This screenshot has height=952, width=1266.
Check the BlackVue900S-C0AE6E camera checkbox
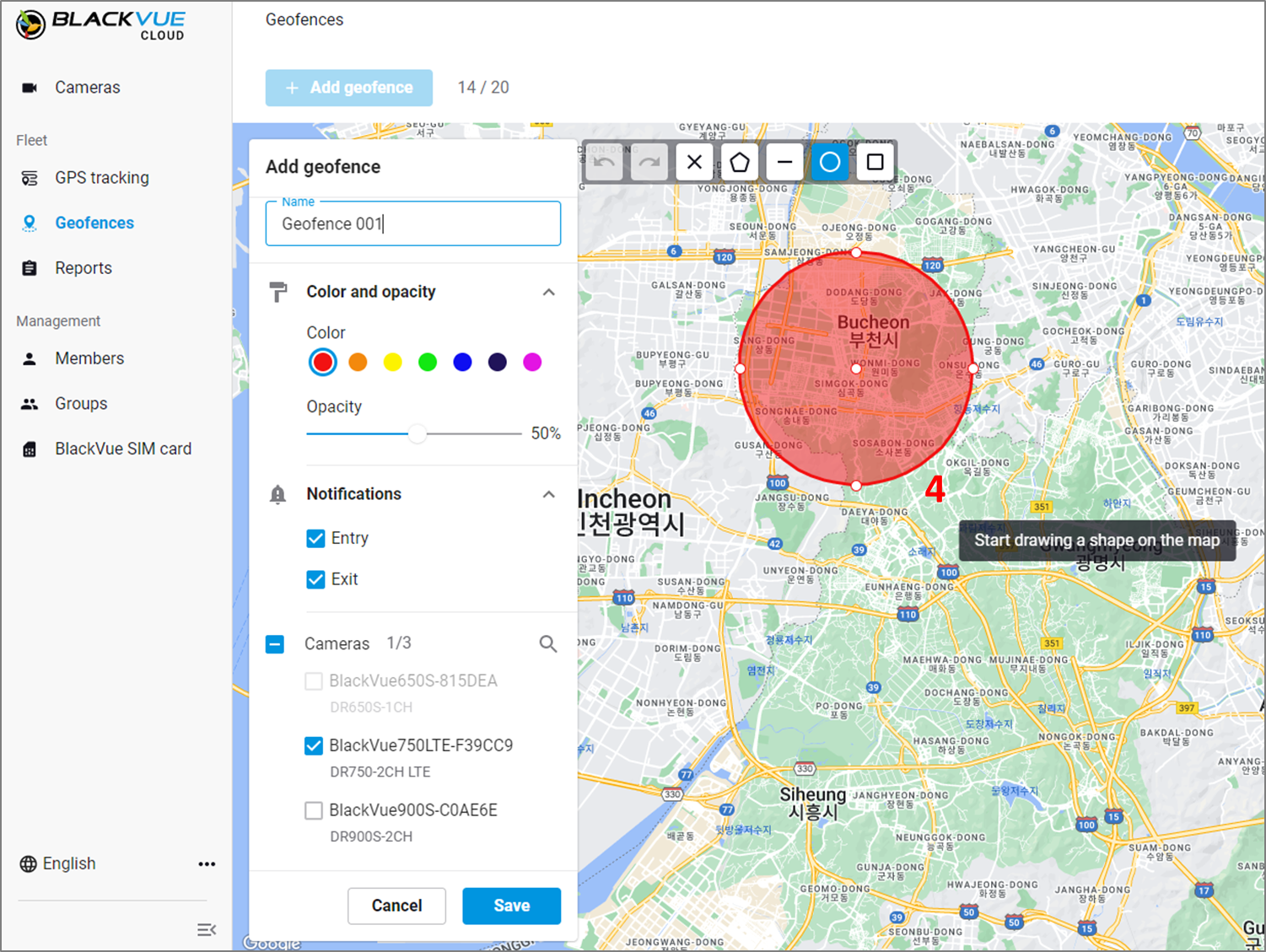tap(314, 811)
